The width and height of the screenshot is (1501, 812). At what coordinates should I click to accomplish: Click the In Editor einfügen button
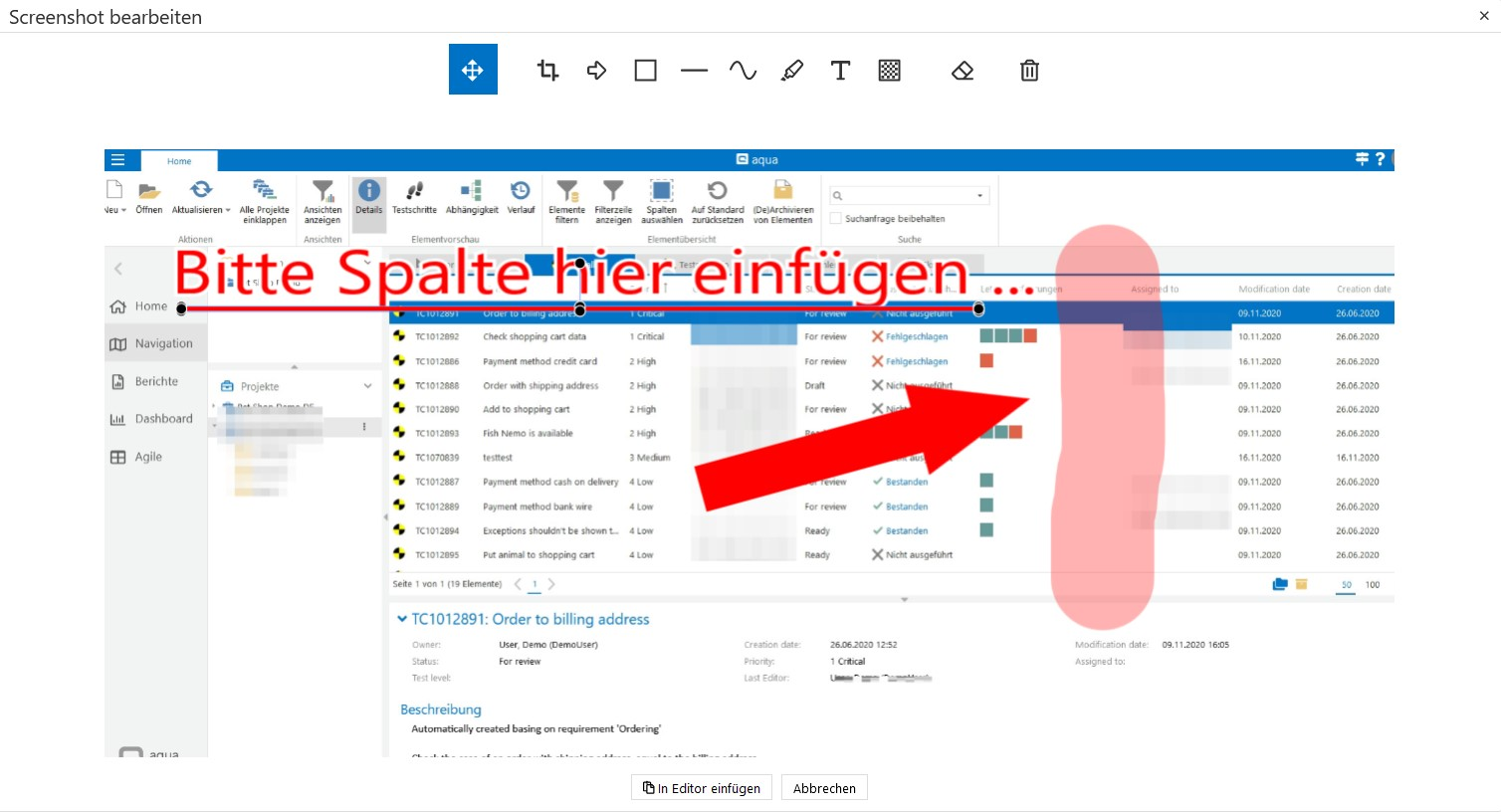point(702,788)
